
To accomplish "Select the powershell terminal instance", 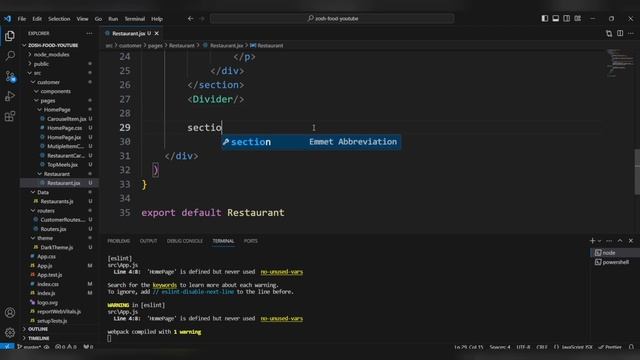I will point(615,262).
